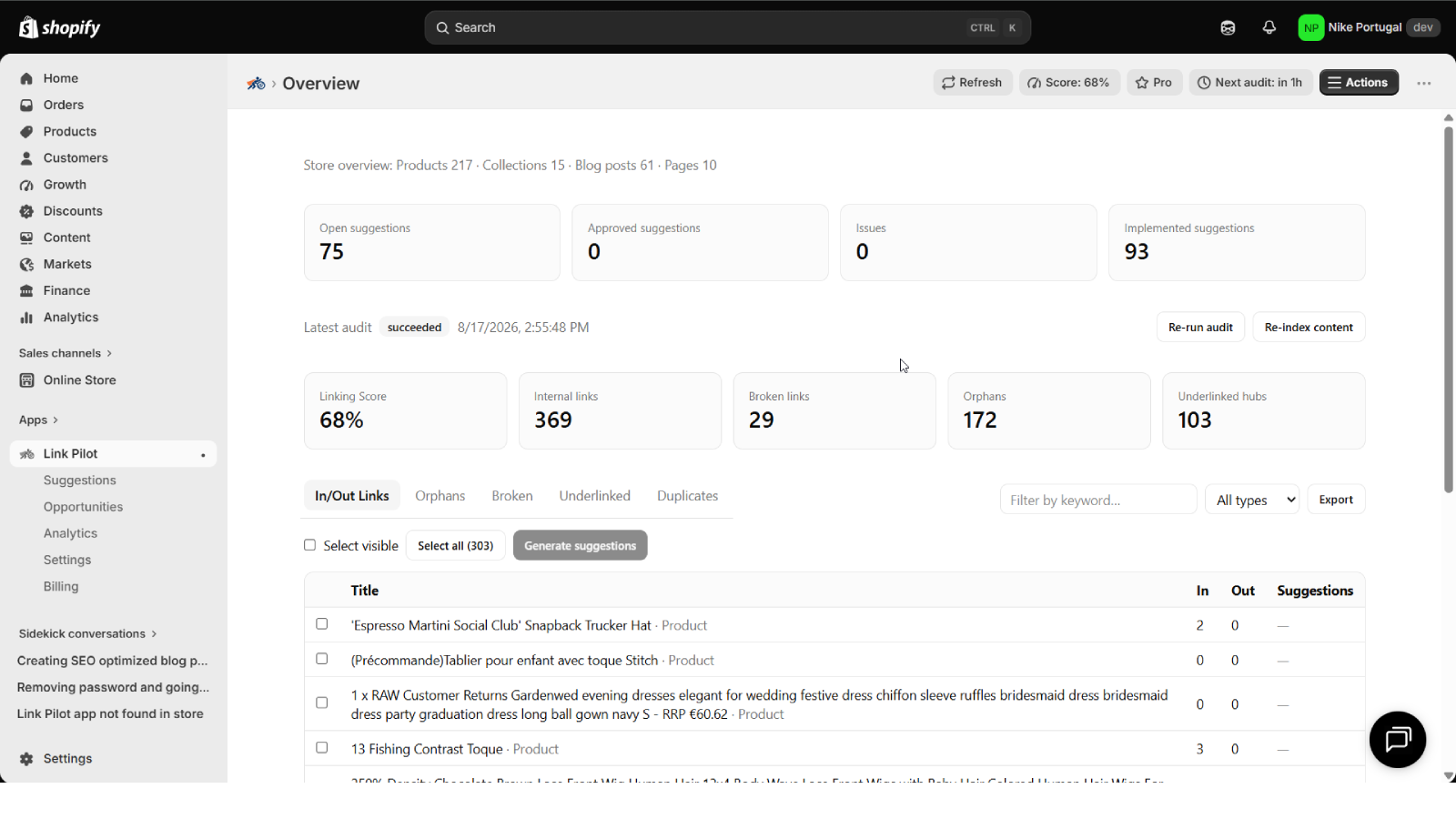Image resolution: width=1456 pixels, height=819 pixels.
Task: Check the 13 Fishing Contrast Toque row
Action: [321, 748]
